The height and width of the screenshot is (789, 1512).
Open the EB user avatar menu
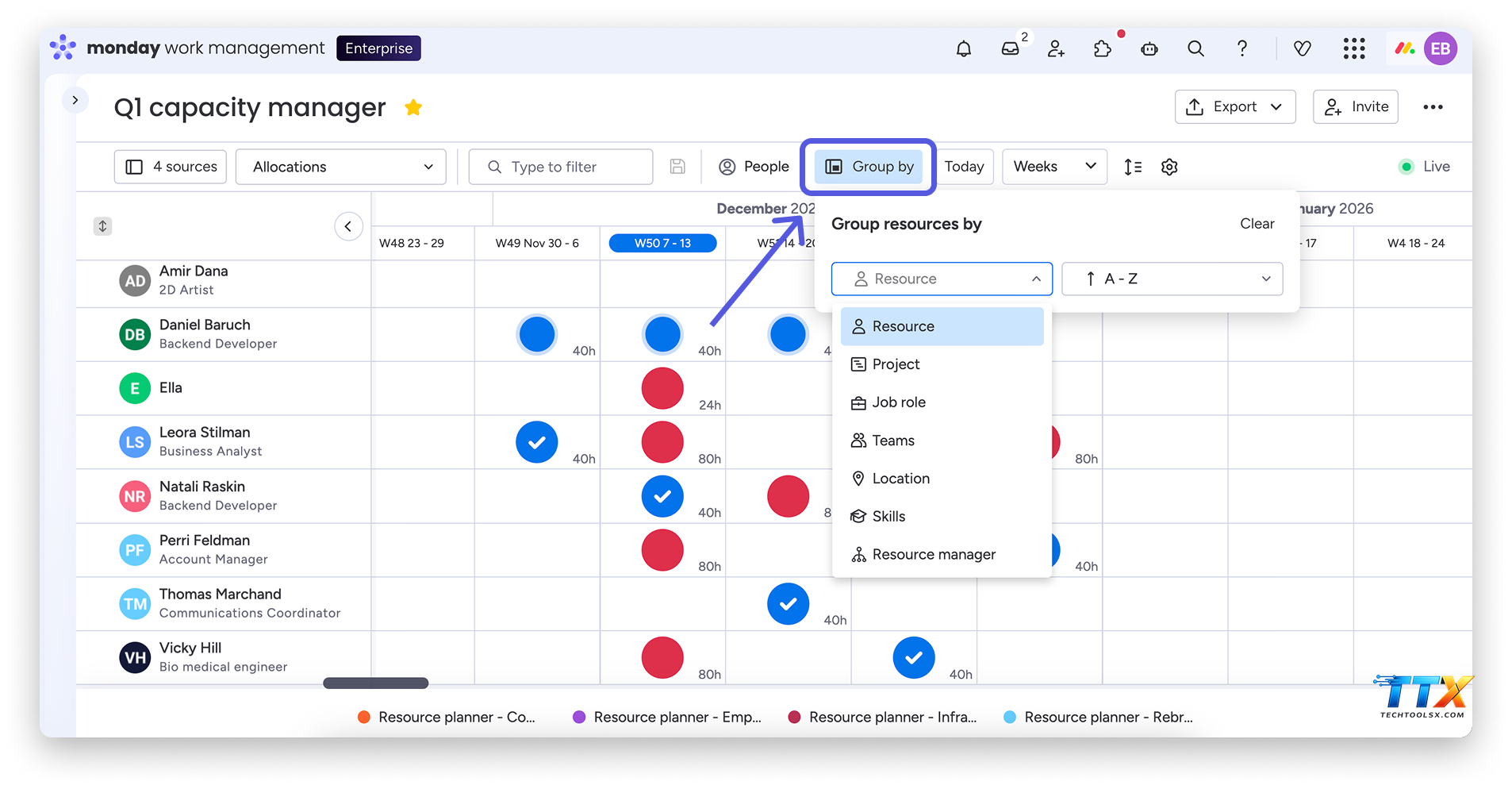tap(1440, 49)
